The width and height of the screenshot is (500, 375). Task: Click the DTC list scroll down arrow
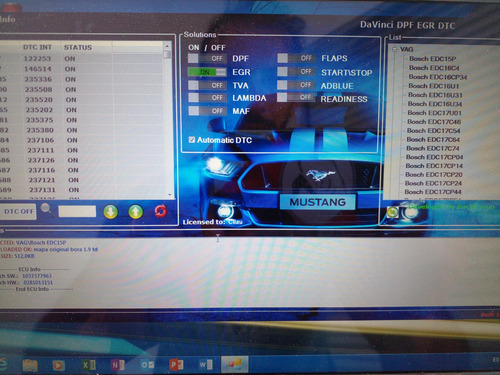[170, 195]
